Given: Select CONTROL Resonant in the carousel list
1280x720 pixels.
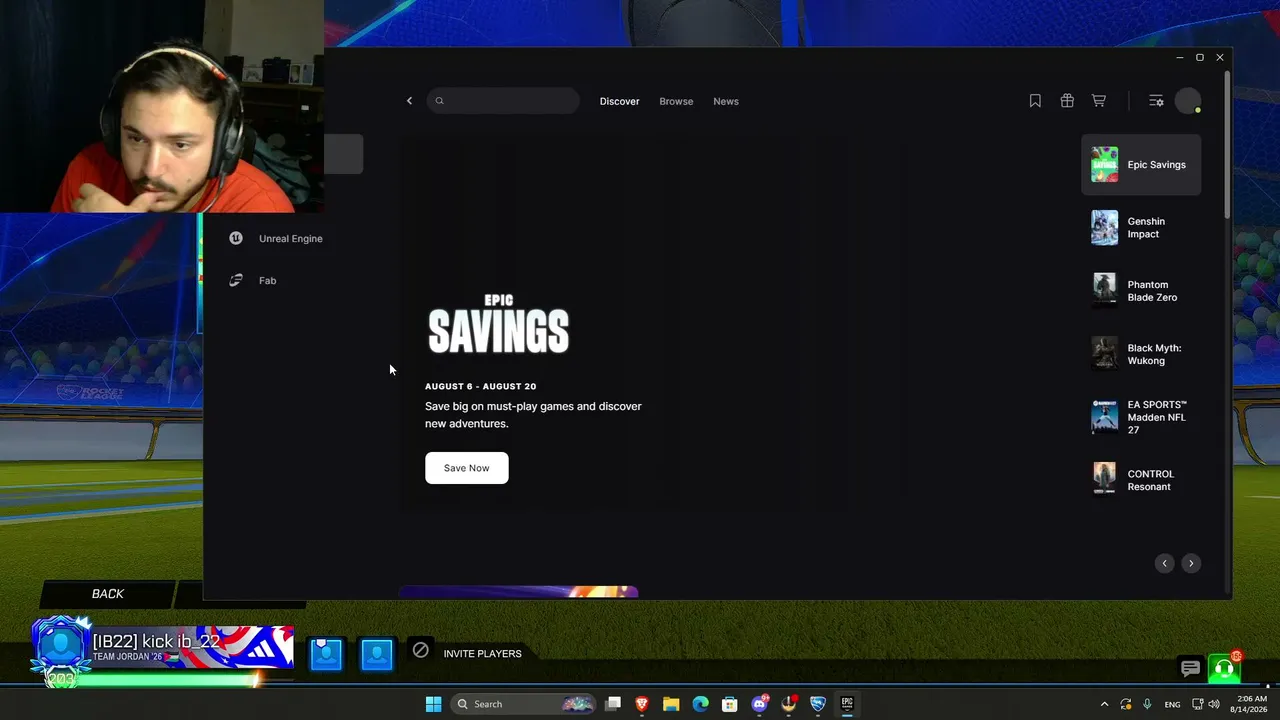Looking at the screenshot, I should pyautogui.click(x=1141, y=480).
